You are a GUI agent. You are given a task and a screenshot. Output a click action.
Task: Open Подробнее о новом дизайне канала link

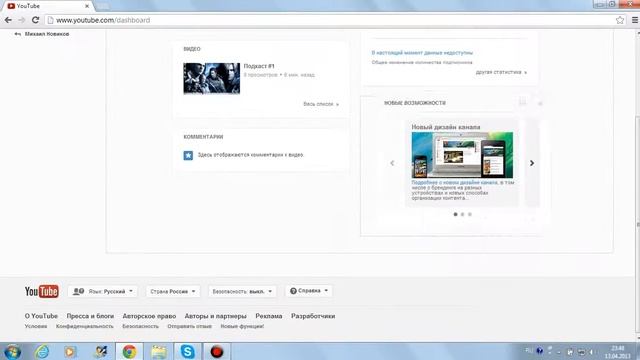[x=454, y=182]
